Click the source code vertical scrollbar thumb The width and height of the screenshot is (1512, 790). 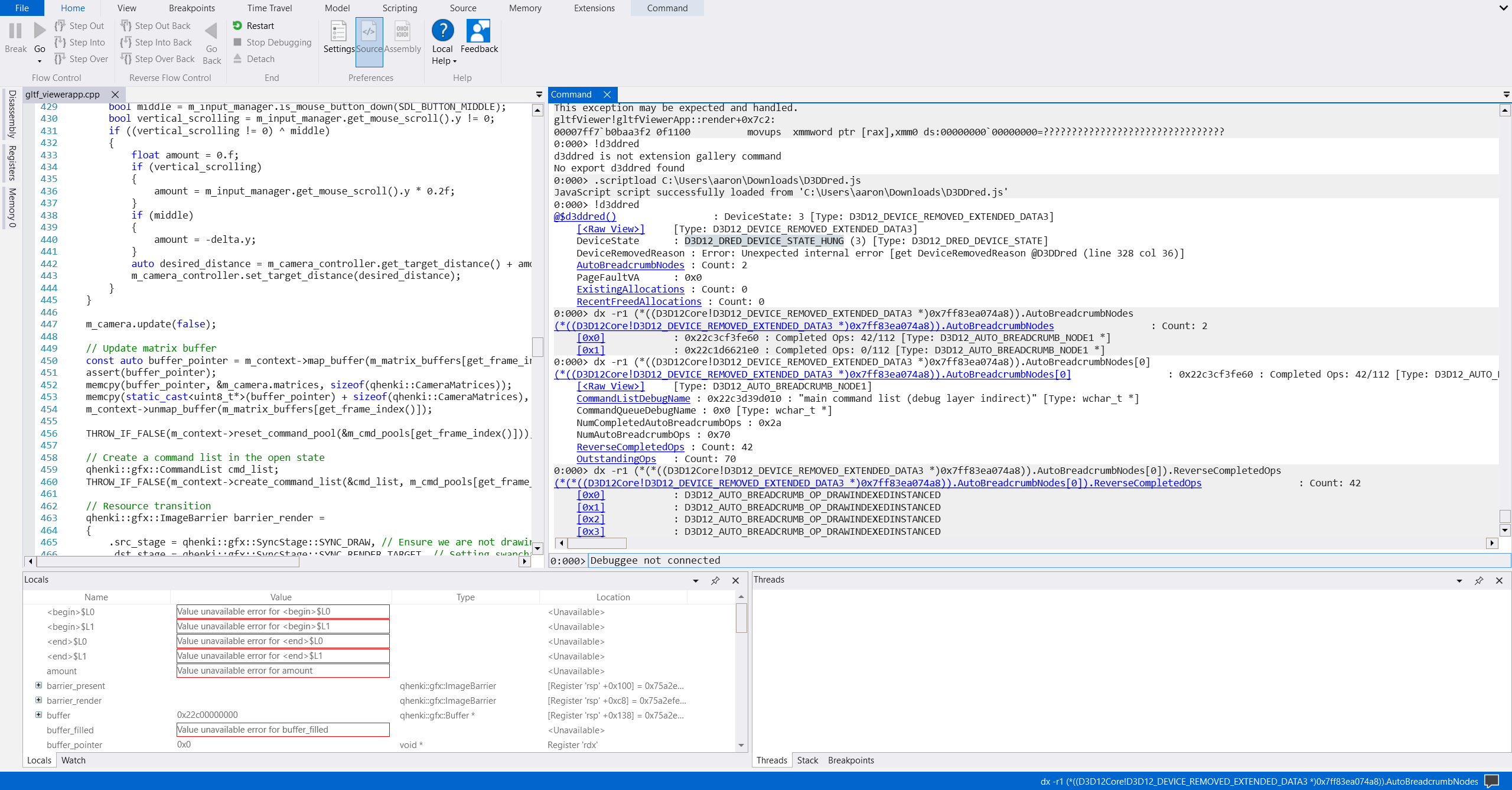click(537, 347)
